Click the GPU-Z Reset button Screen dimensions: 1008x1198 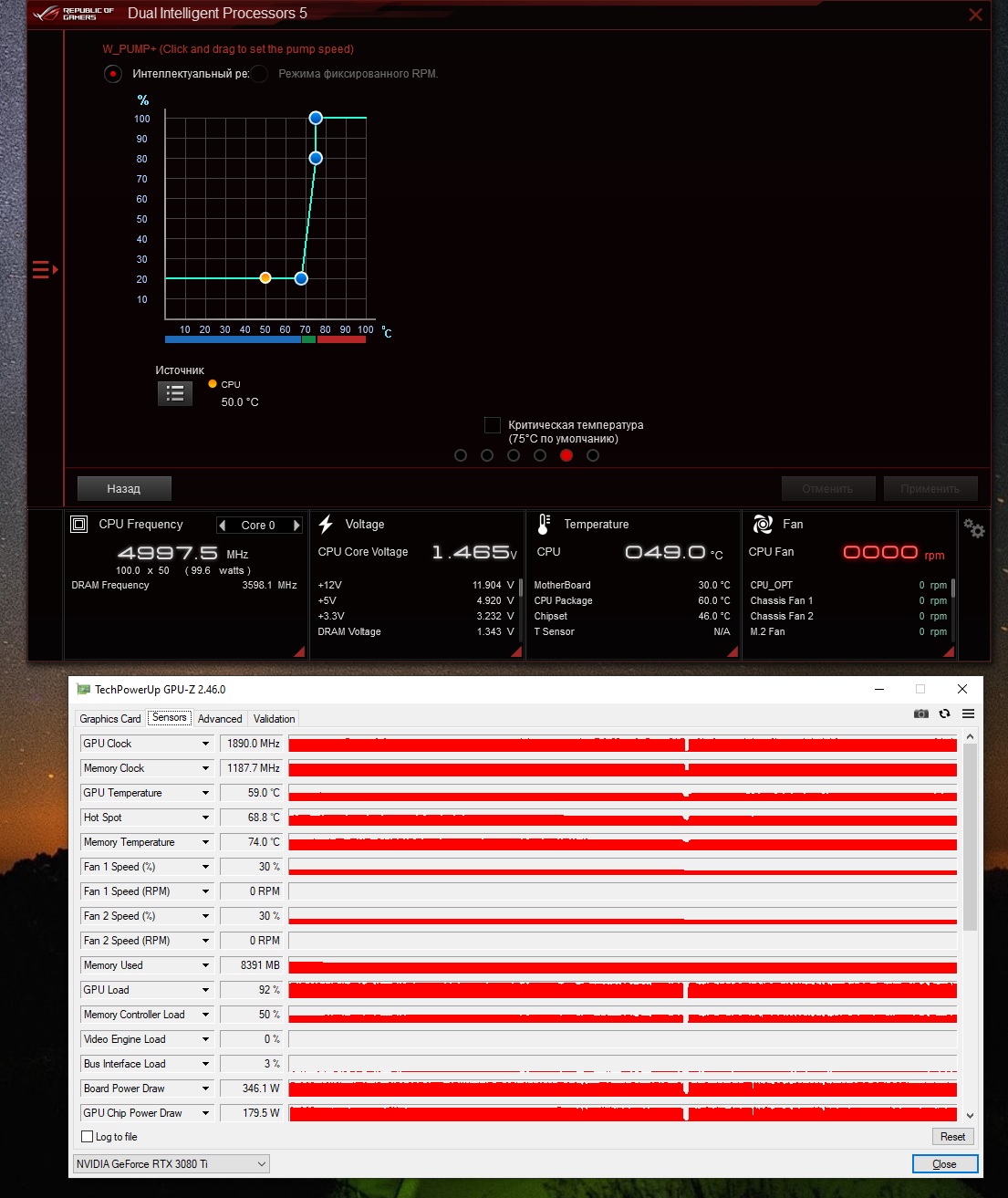tap(952, 1137)
